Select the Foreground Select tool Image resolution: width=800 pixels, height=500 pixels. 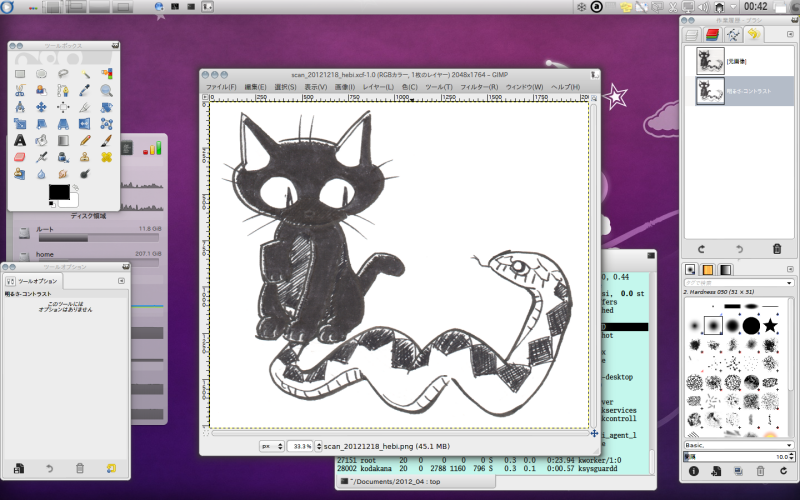coord(41,91)
